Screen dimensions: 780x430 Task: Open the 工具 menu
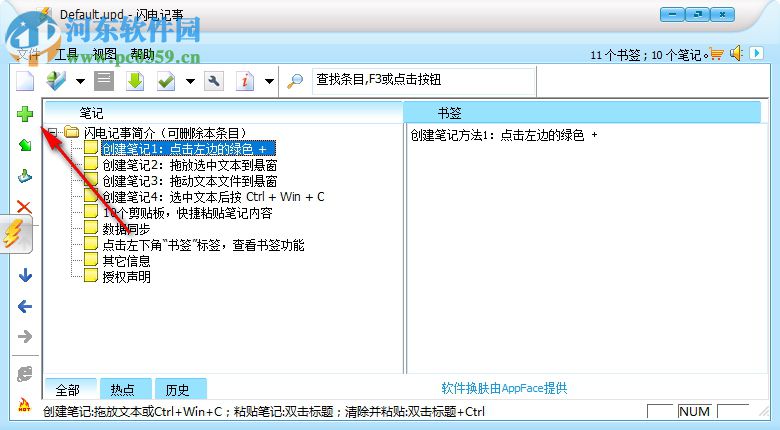tap(66, 54)
